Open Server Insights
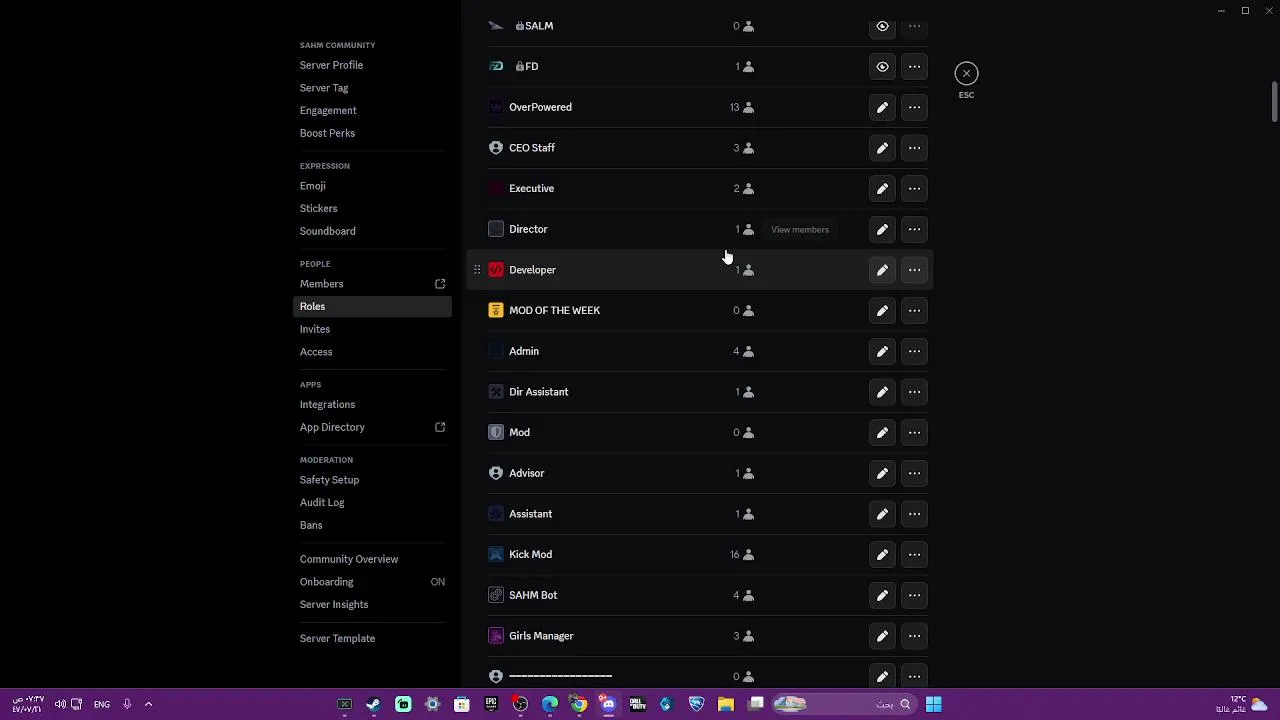This screenshot has width=1280, height=720. 334,605
